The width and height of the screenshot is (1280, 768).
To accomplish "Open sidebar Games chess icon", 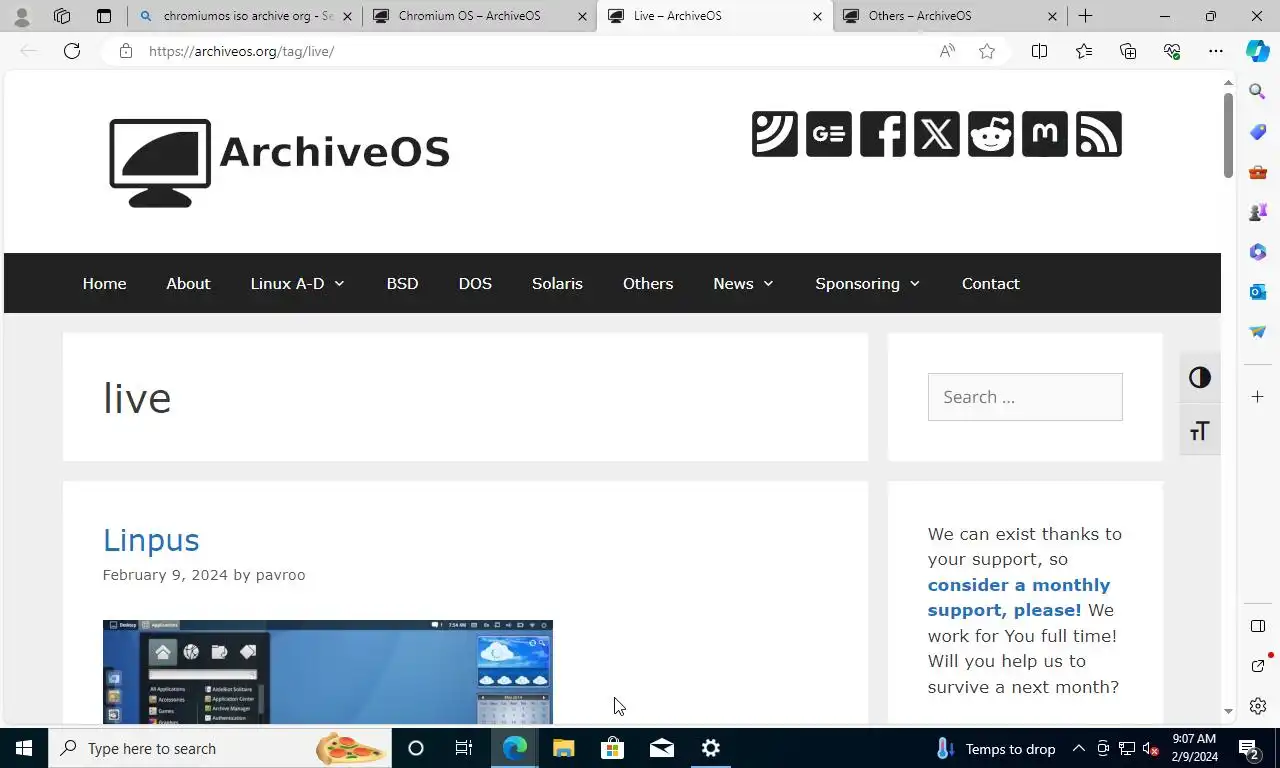I will pos(1258,212).
